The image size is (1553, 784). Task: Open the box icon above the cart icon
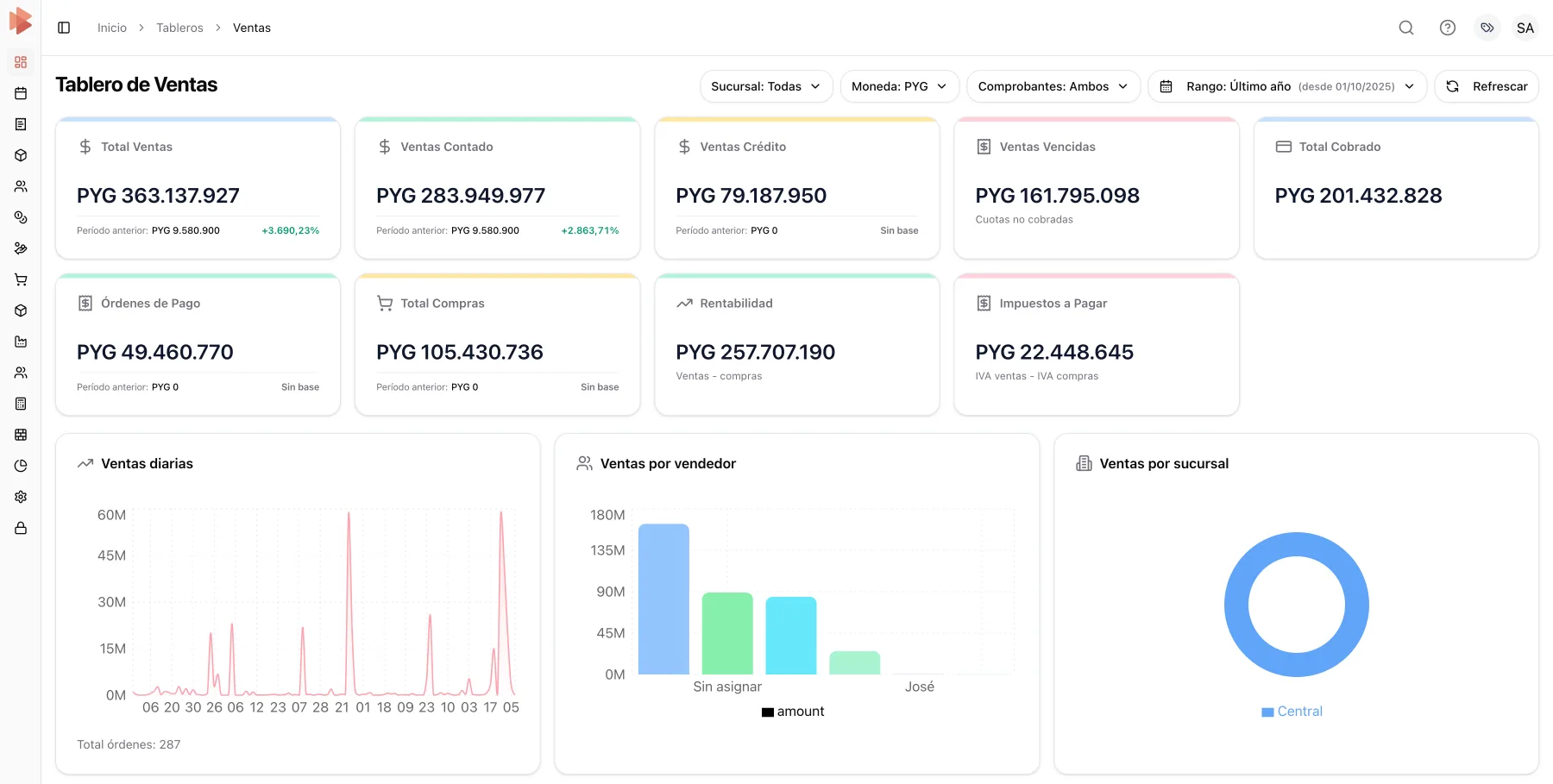tap(21, 155)
